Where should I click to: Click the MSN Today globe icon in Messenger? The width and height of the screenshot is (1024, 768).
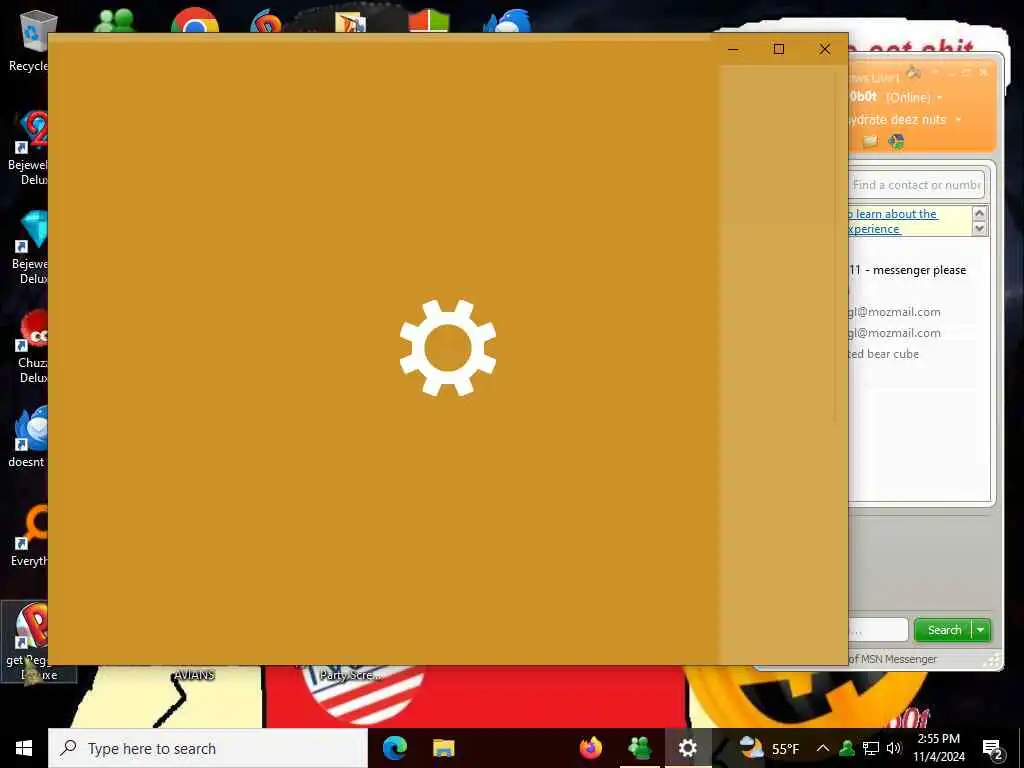896,141
